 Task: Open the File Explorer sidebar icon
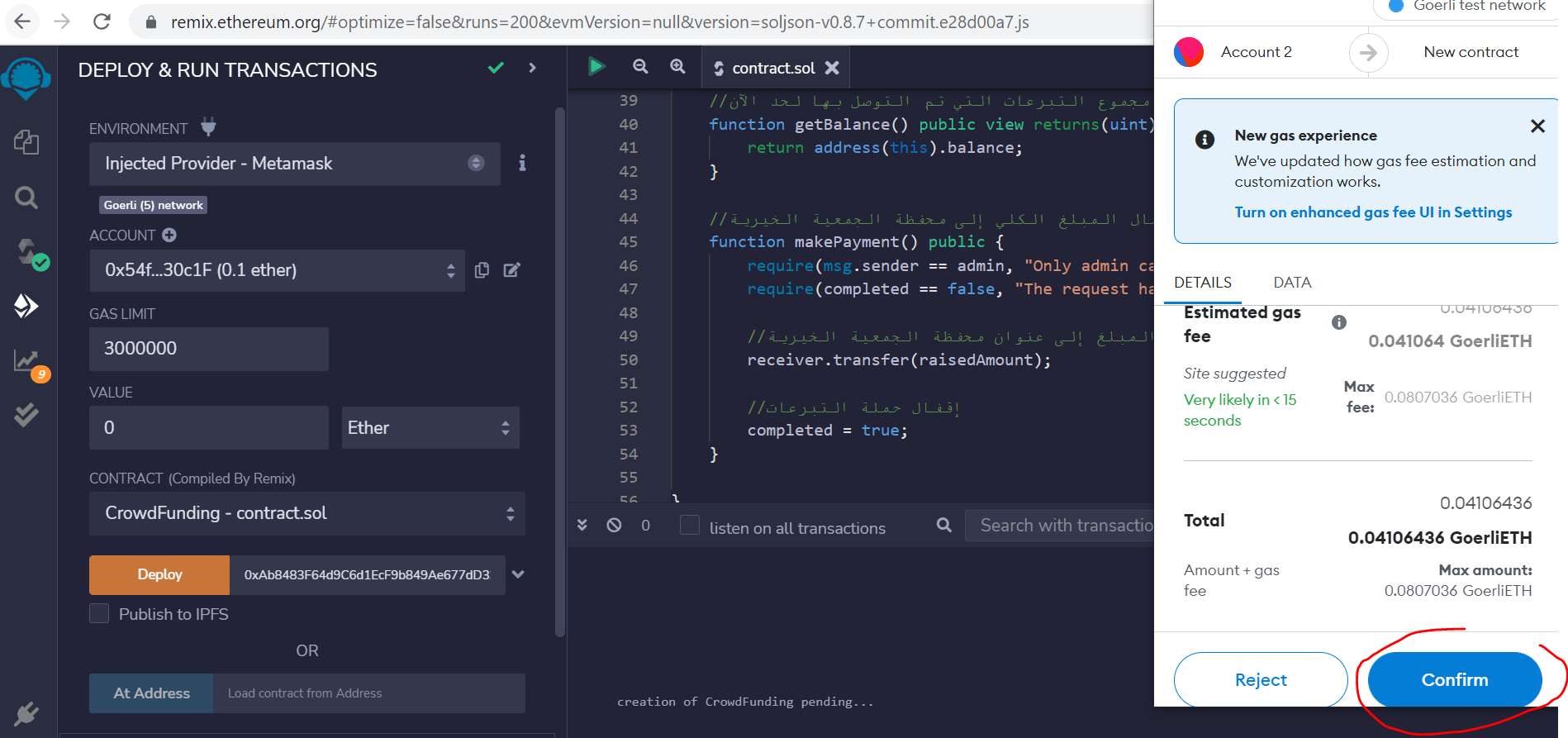coord(26,142)
